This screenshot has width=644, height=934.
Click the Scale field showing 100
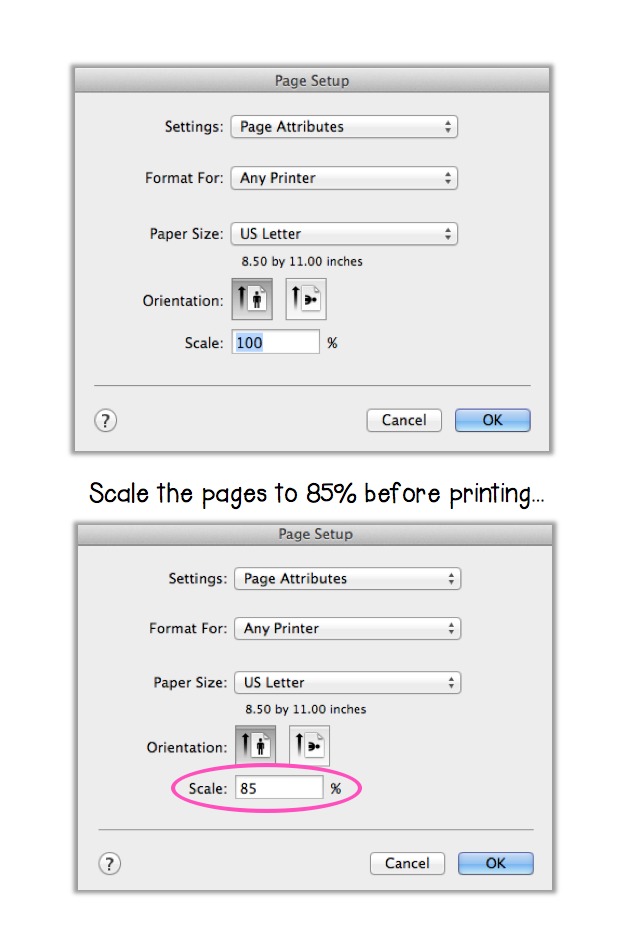click(276, 342)
